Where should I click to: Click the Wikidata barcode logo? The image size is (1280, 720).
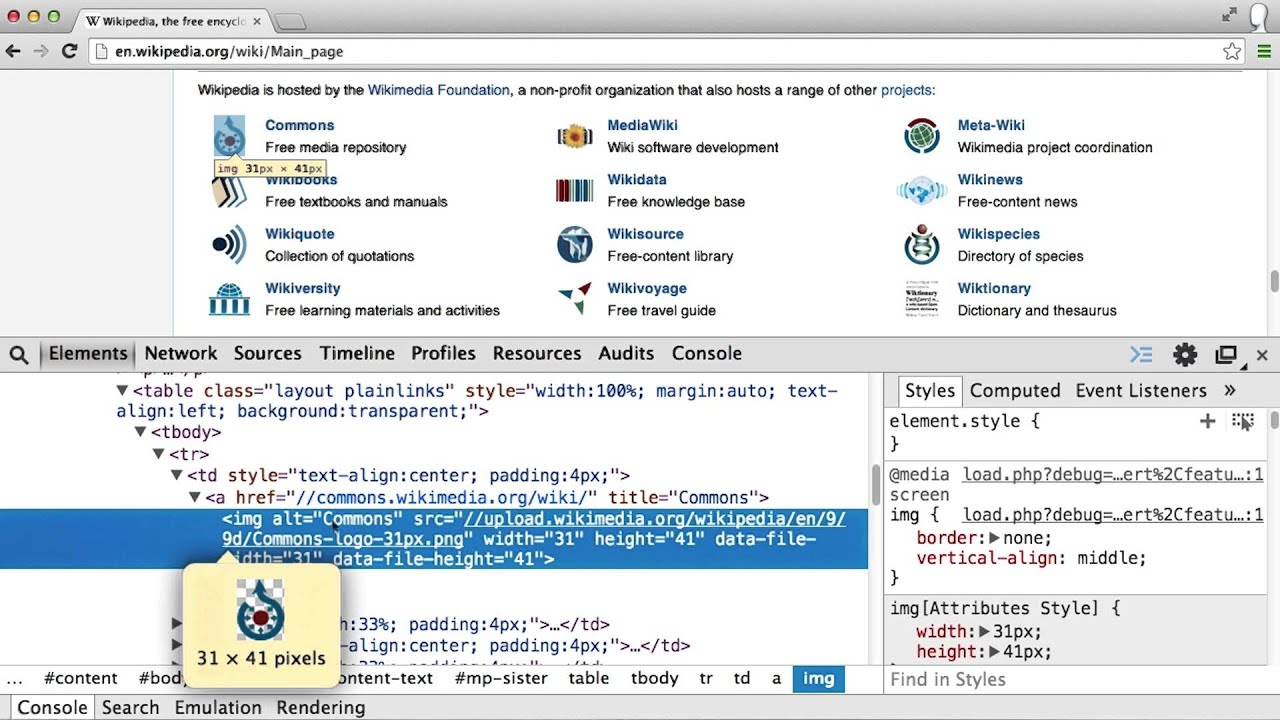[574, 190]
